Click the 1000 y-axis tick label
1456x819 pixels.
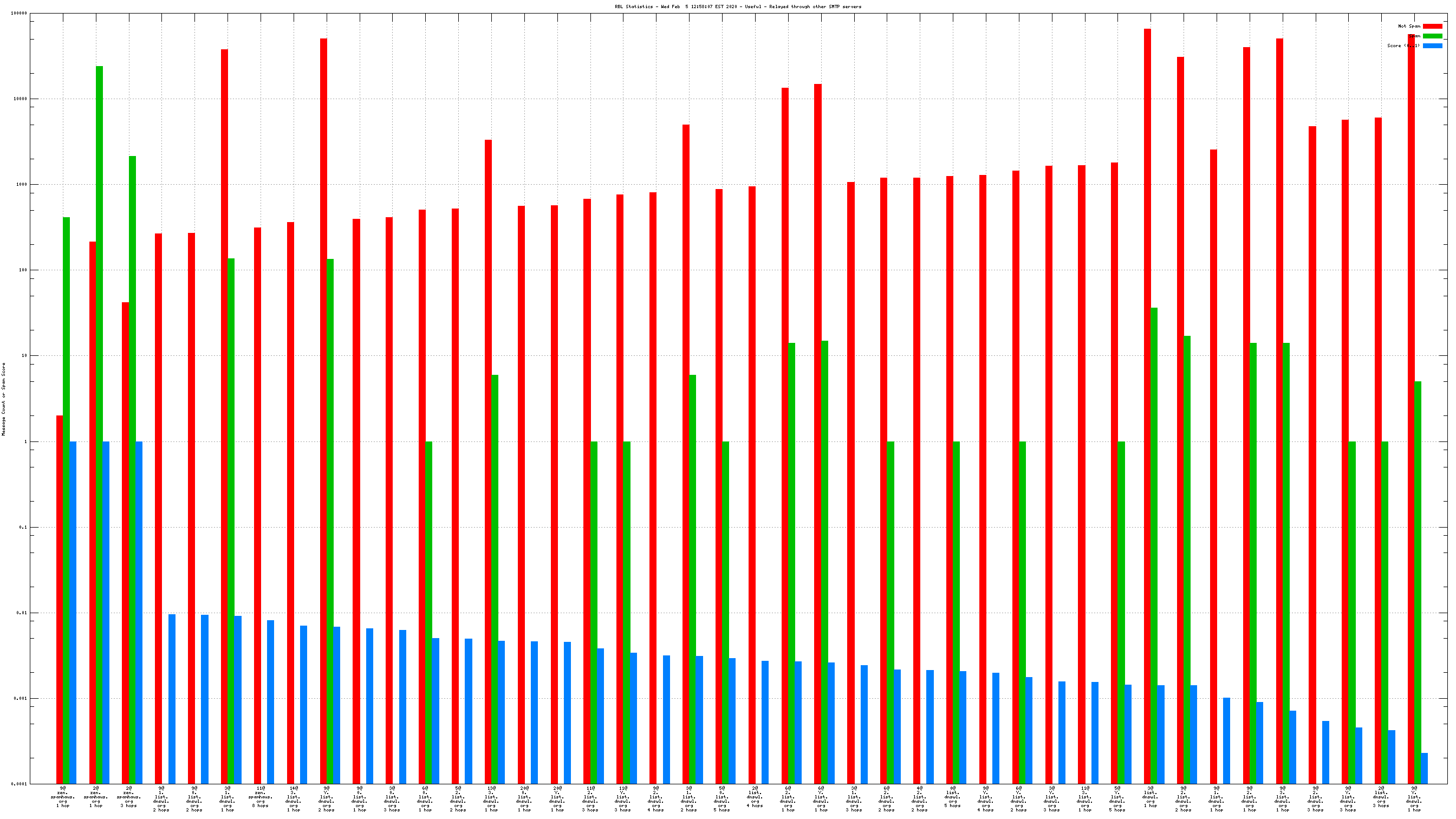[21, 184]
